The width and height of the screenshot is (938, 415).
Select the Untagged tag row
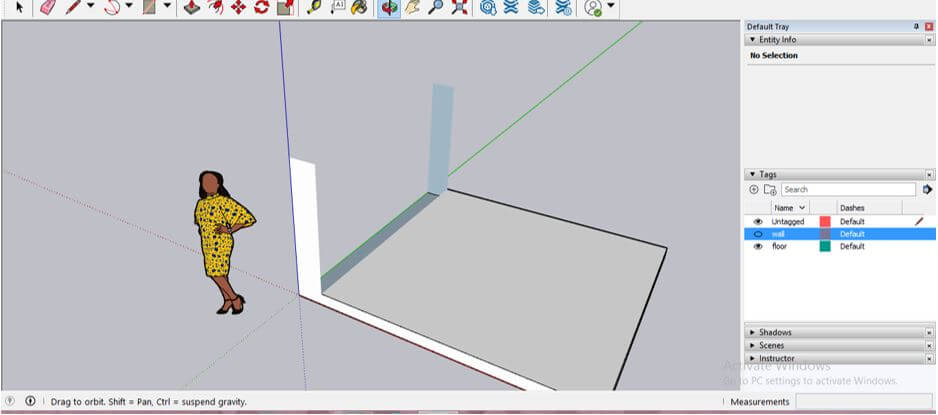point(840,221)
